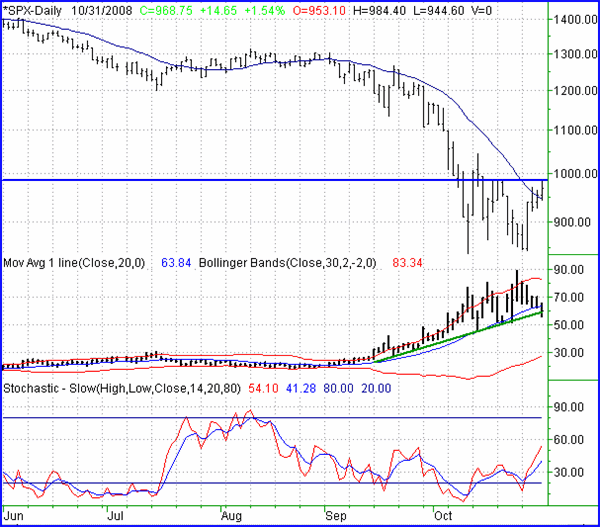Image resolution: width=600 pixels, height=527 pixels.
Task: Click the horizontal blue support line near 985
Action: [x=275, y=180]
